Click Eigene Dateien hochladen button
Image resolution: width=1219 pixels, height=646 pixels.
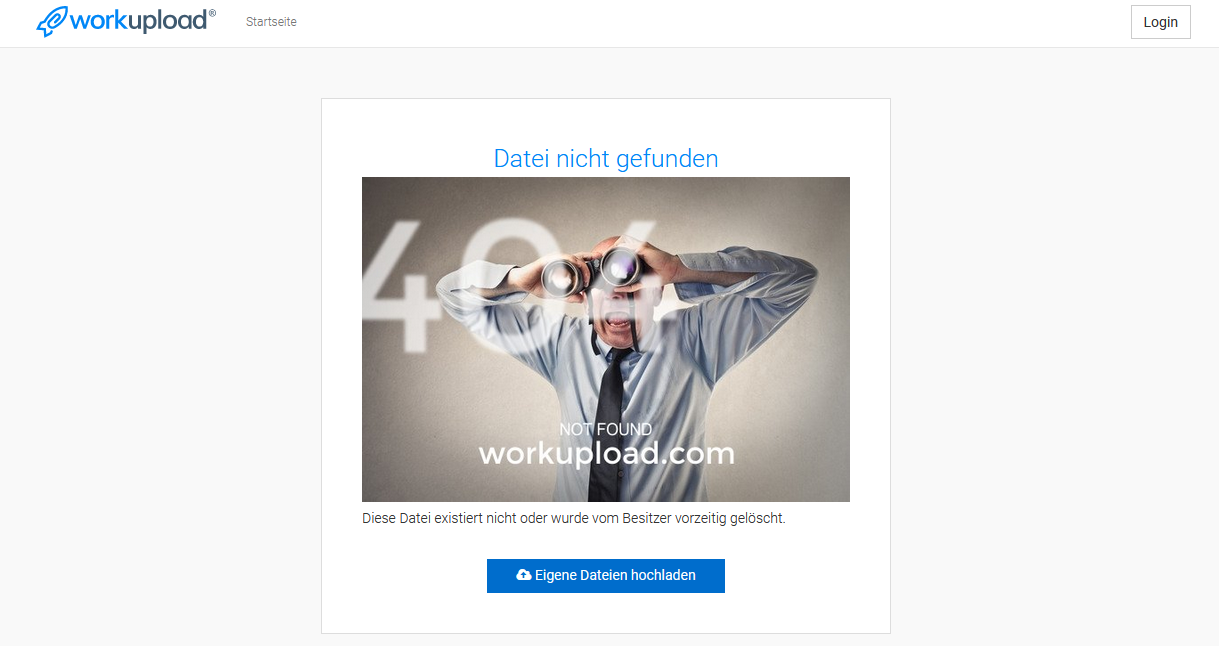(606, 576)
